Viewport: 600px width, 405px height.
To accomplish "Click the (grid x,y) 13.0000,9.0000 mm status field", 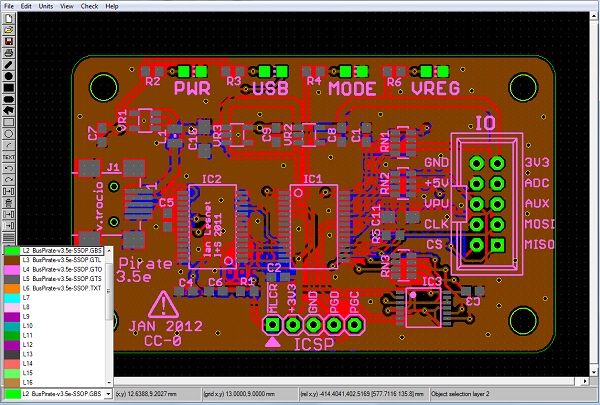I will point(249,394).
